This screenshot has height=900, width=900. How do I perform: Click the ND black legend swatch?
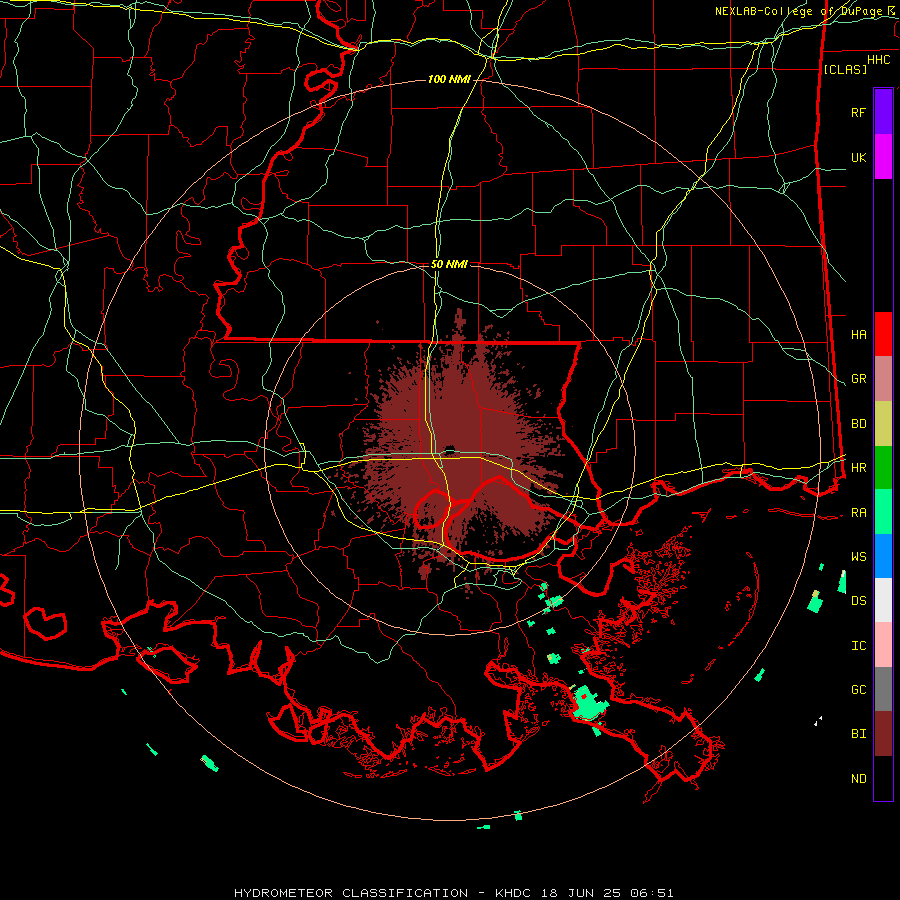tap(883, 778)
